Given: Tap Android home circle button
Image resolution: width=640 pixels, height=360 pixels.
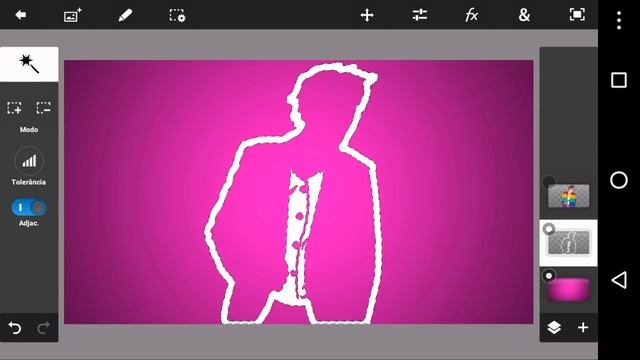Looking at the screenshot, I should point(619,180).
